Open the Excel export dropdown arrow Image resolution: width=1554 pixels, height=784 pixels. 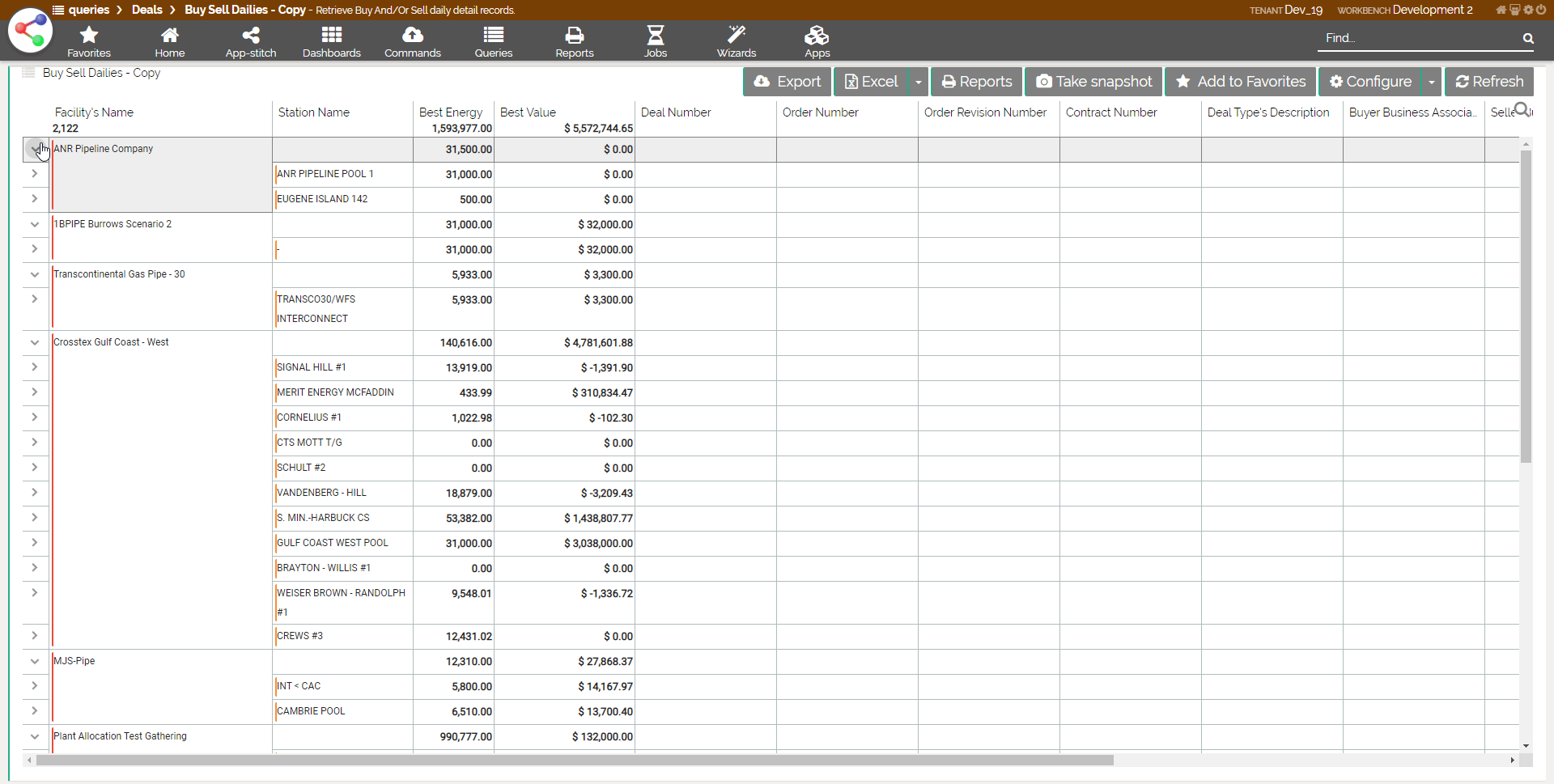[919, 82]
